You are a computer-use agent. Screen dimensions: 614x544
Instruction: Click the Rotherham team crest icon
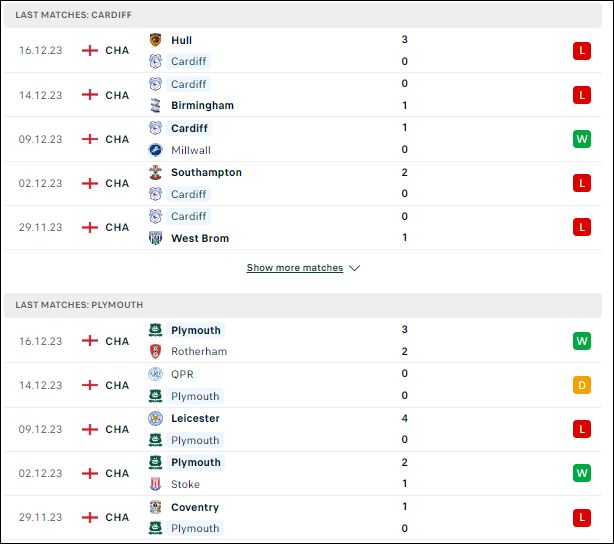155,351
